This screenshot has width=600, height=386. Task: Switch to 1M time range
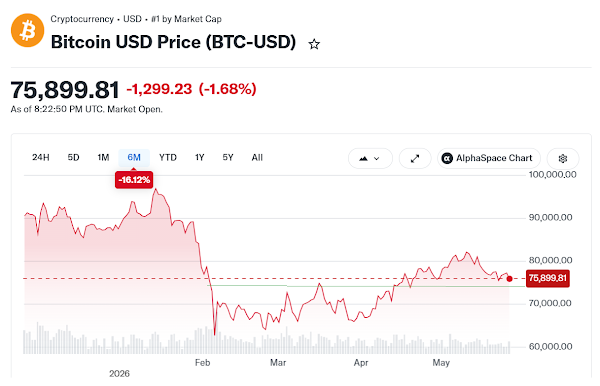[x=103, y=158]
